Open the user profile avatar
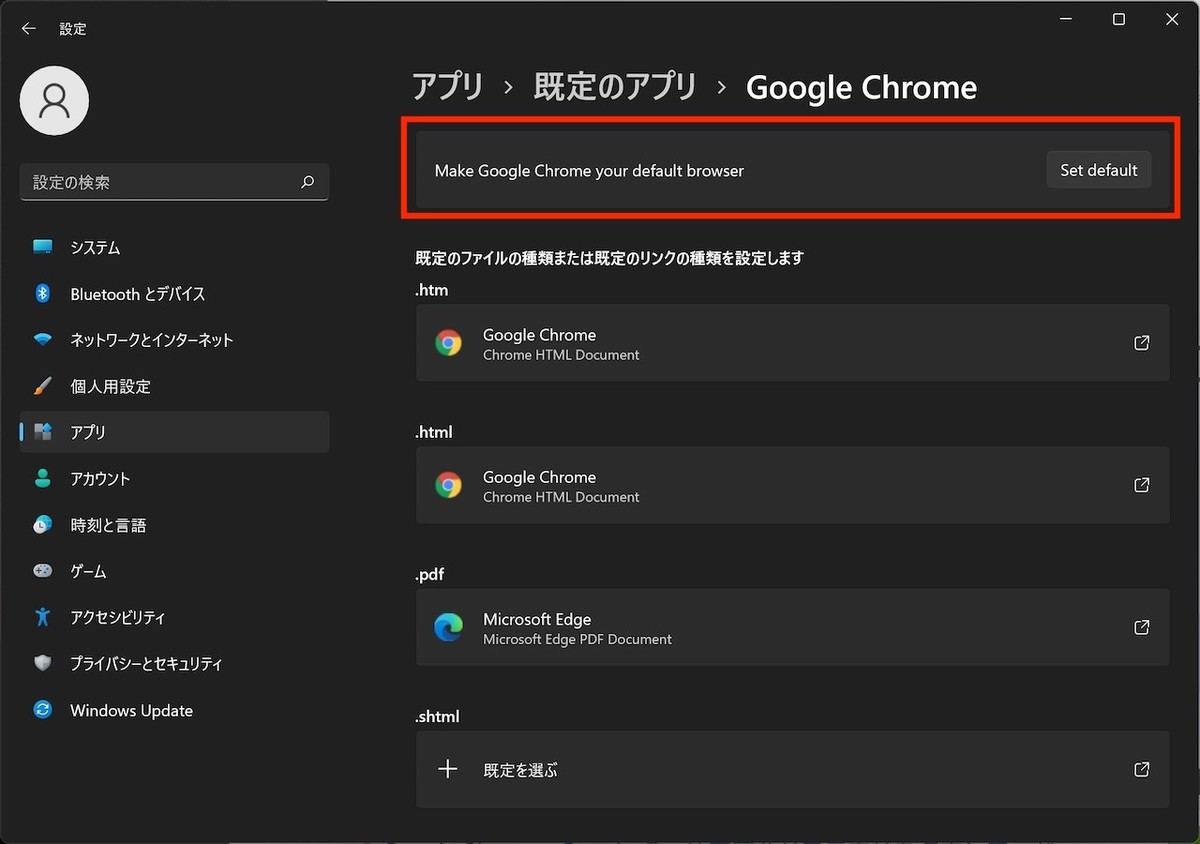This screenshot has height=844, width=1200. (54, 100)
